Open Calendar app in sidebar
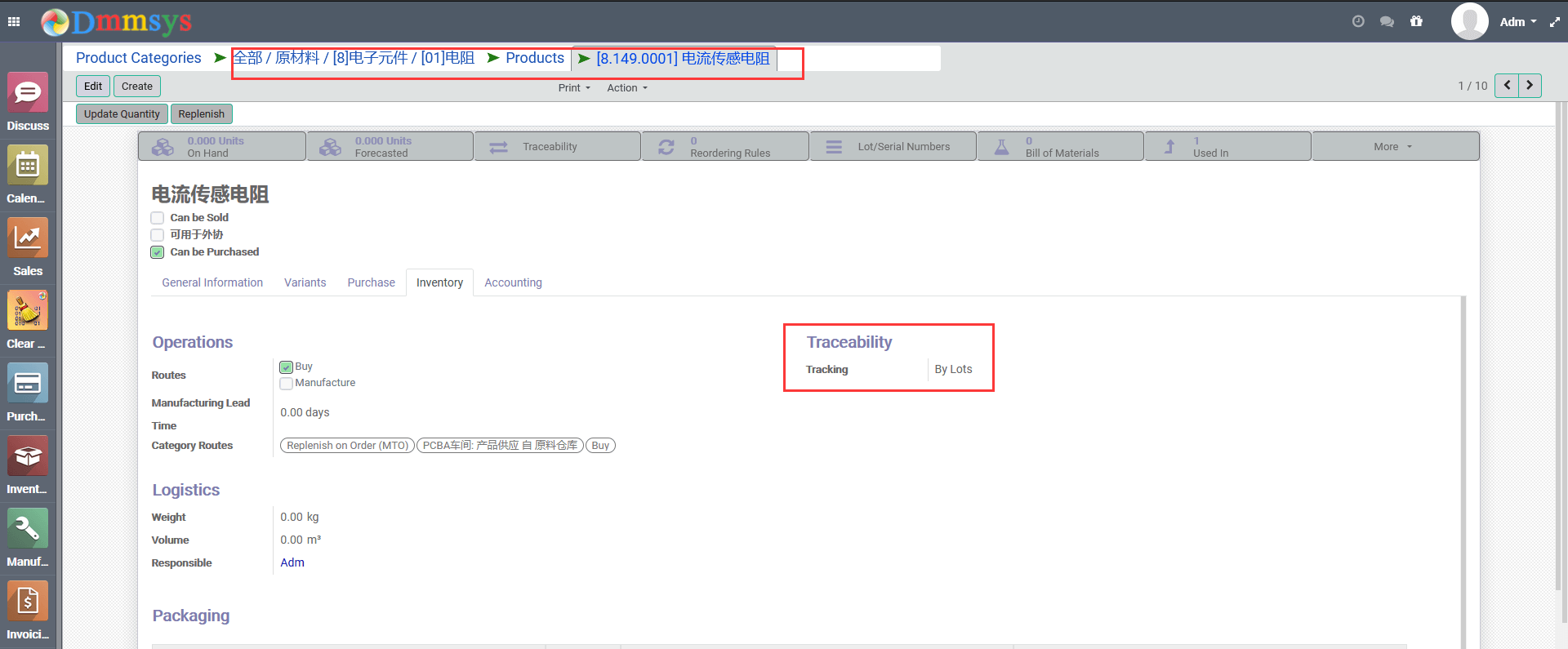Image resolution: width=1568 pixels, height=649 pixels. point(28,175)
